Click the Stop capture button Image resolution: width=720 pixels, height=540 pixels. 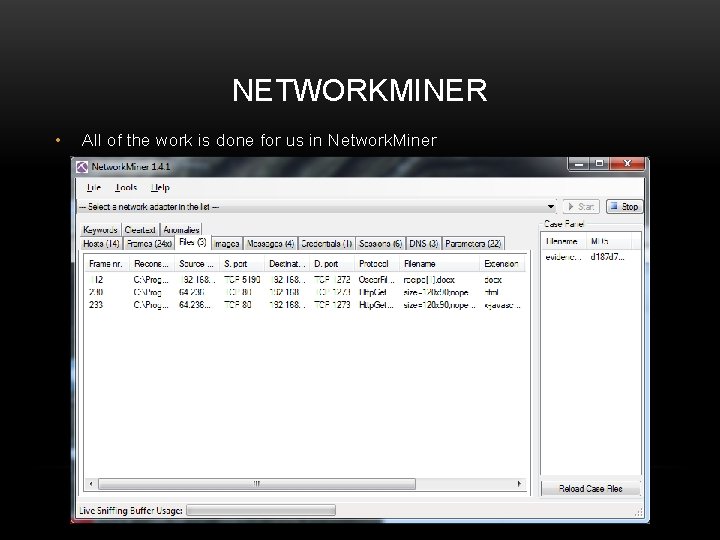(x=624, y=207)
